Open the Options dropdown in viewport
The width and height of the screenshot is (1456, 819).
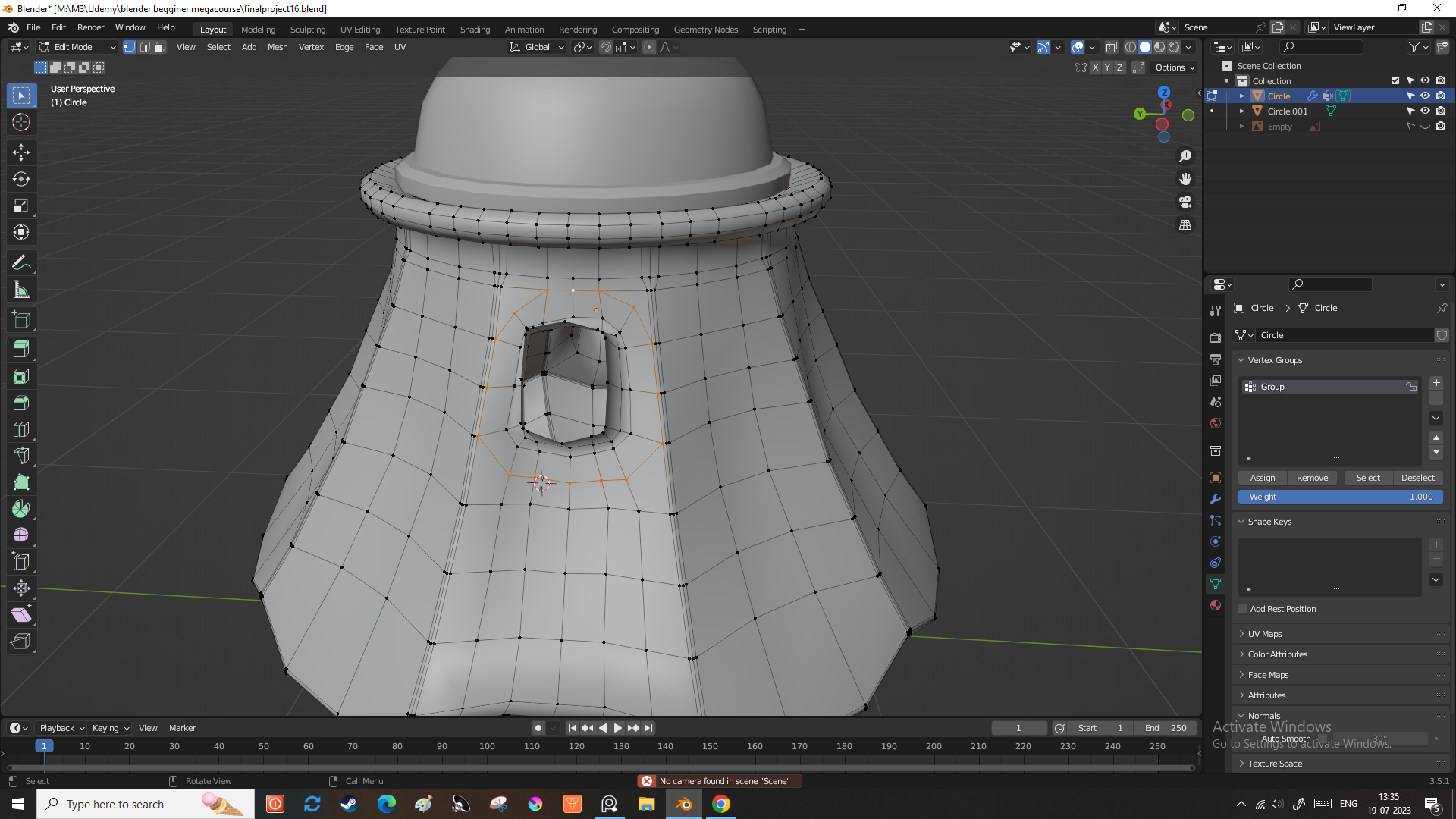pos(1175,67)
